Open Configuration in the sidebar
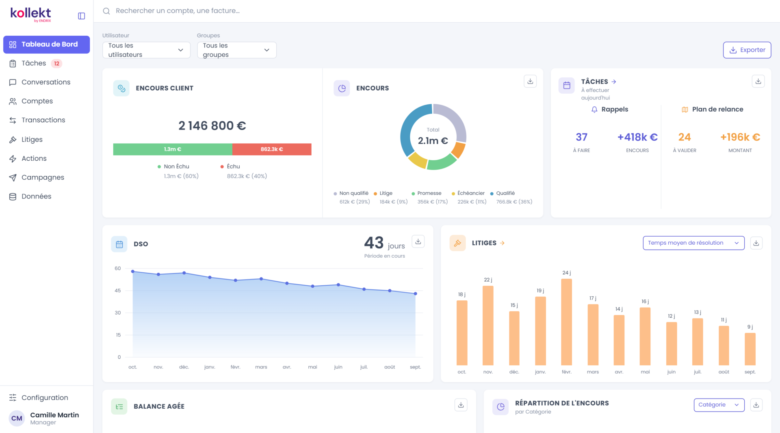The height and width of the screenshot is (433, 780). tap(46, 398)
